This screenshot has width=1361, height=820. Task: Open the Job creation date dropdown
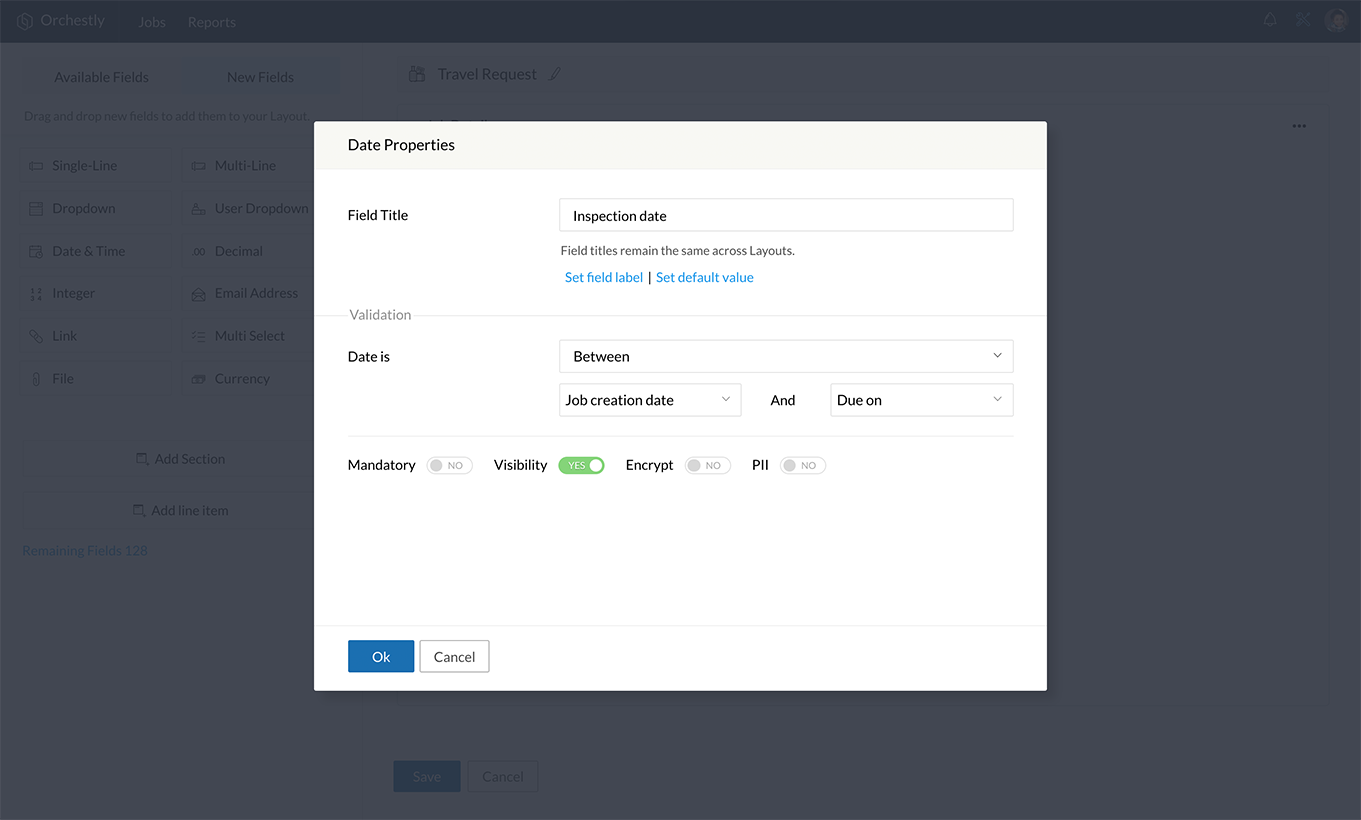click(x=650, y=400)
